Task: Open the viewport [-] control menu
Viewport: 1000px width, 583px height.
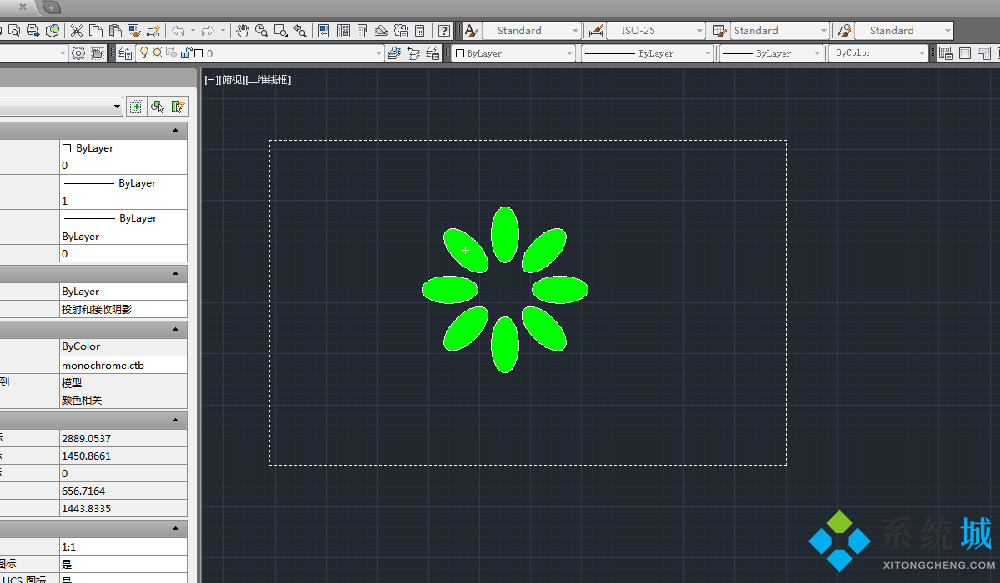Action: 210,79
